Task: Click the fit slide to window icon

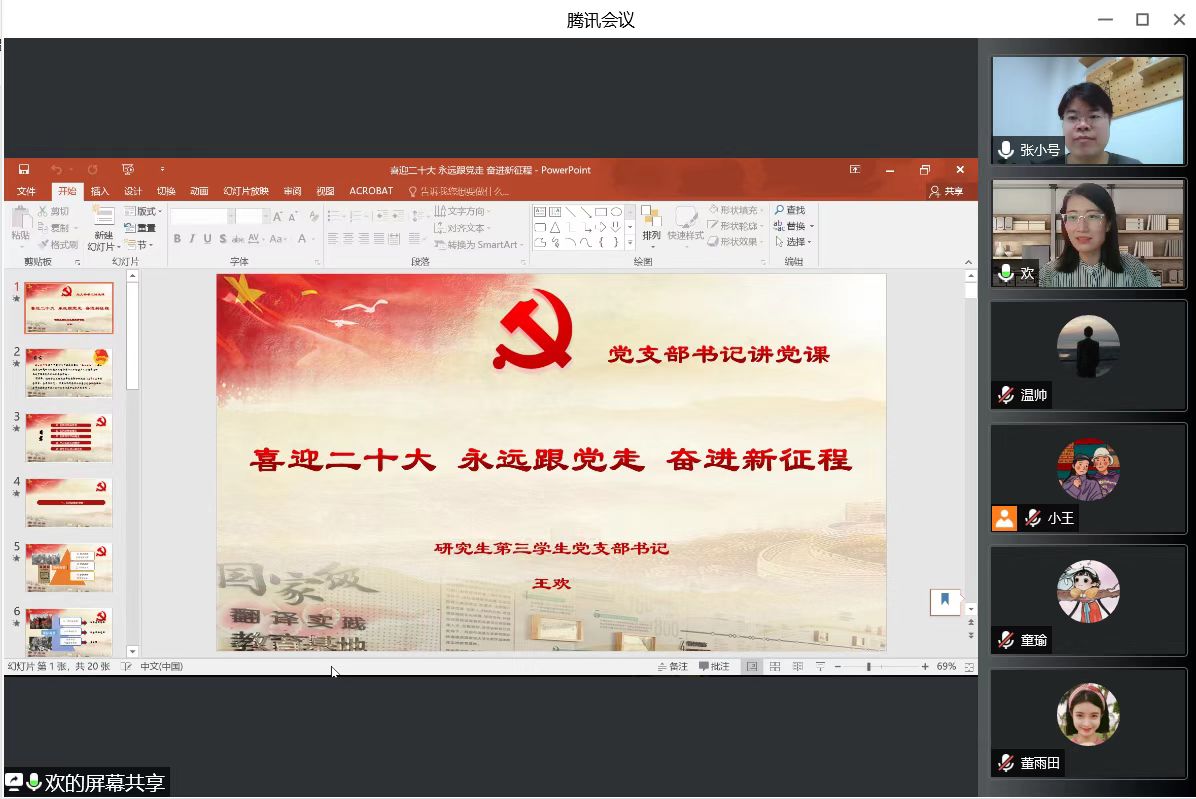Action: (x=969, y=667)
